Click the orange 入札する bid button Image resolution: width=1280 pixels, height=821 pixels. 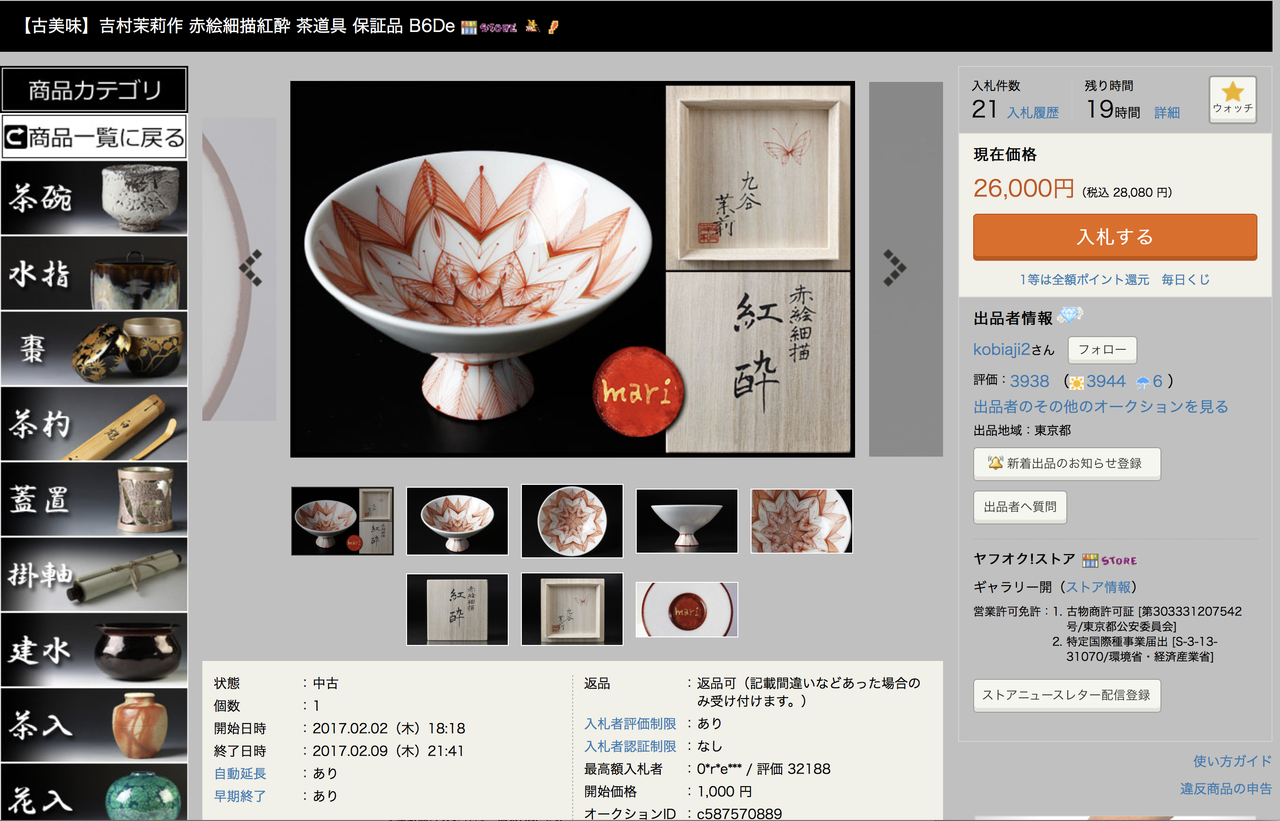tap(1115, 237)
